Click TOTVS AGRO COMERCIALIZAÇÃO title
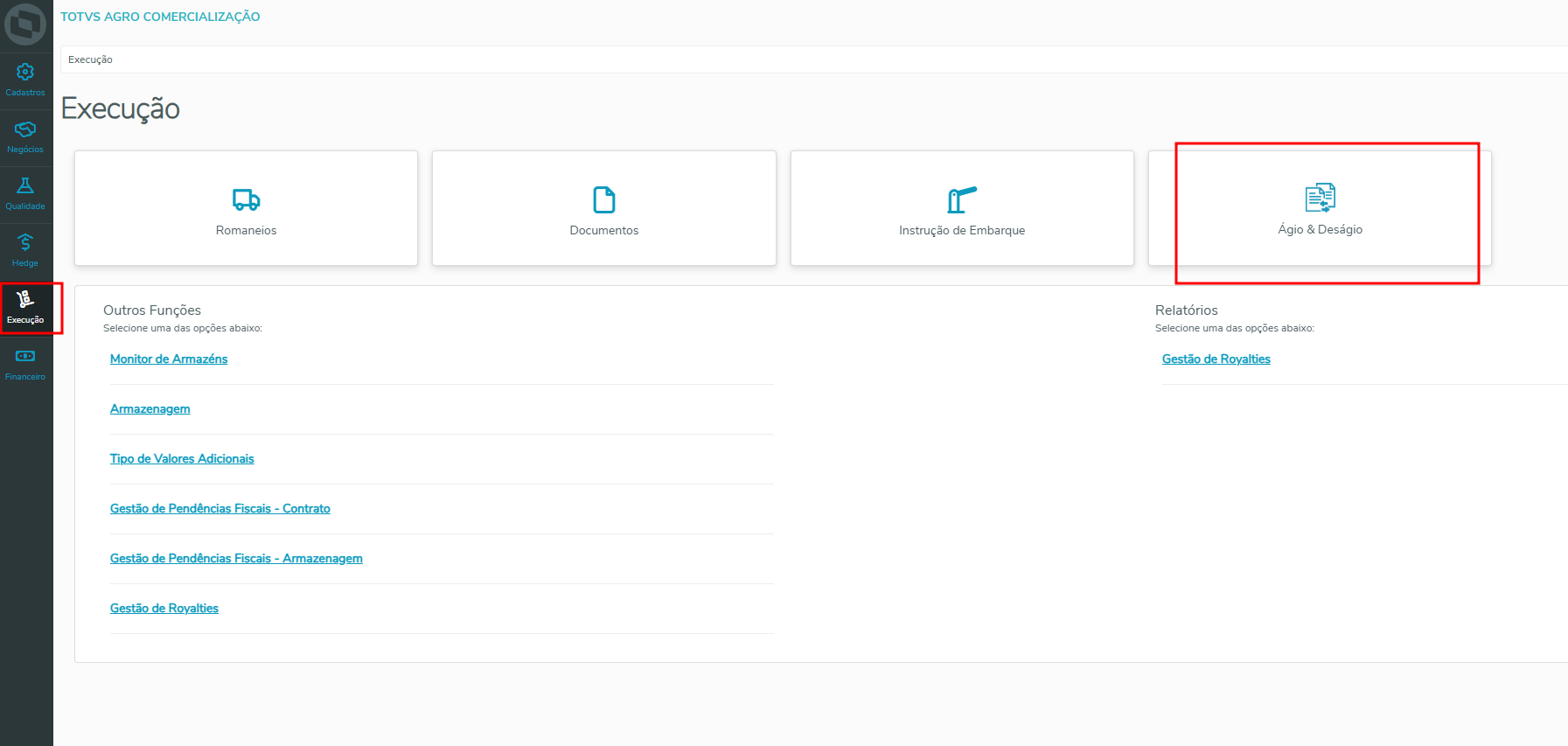The height and width of the screenshot is (746, 1568). 160,17
